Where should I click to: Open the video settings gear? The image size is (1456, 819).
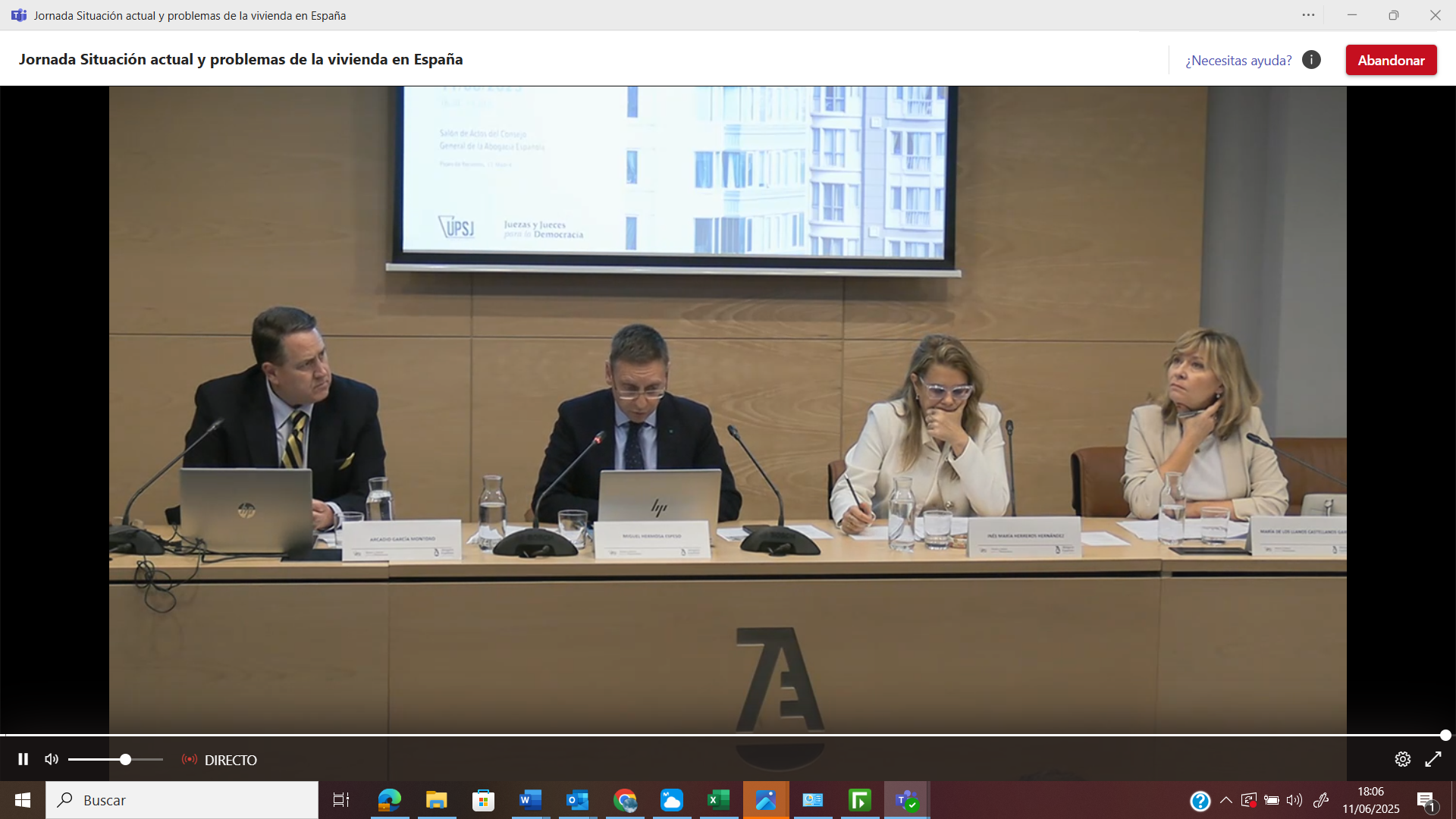(x=1402, y=759)
